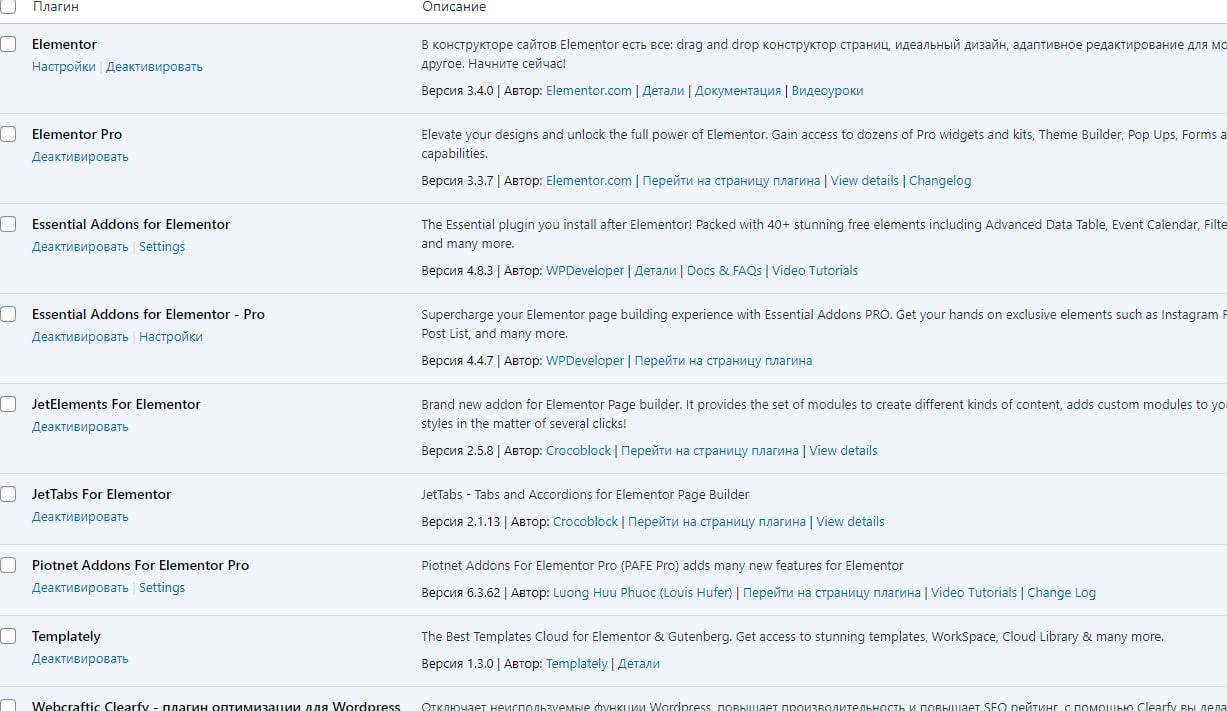Open Video Tutorials for Piotnet Addons
Screen dimensions: 1227x711
coord(974,593)
